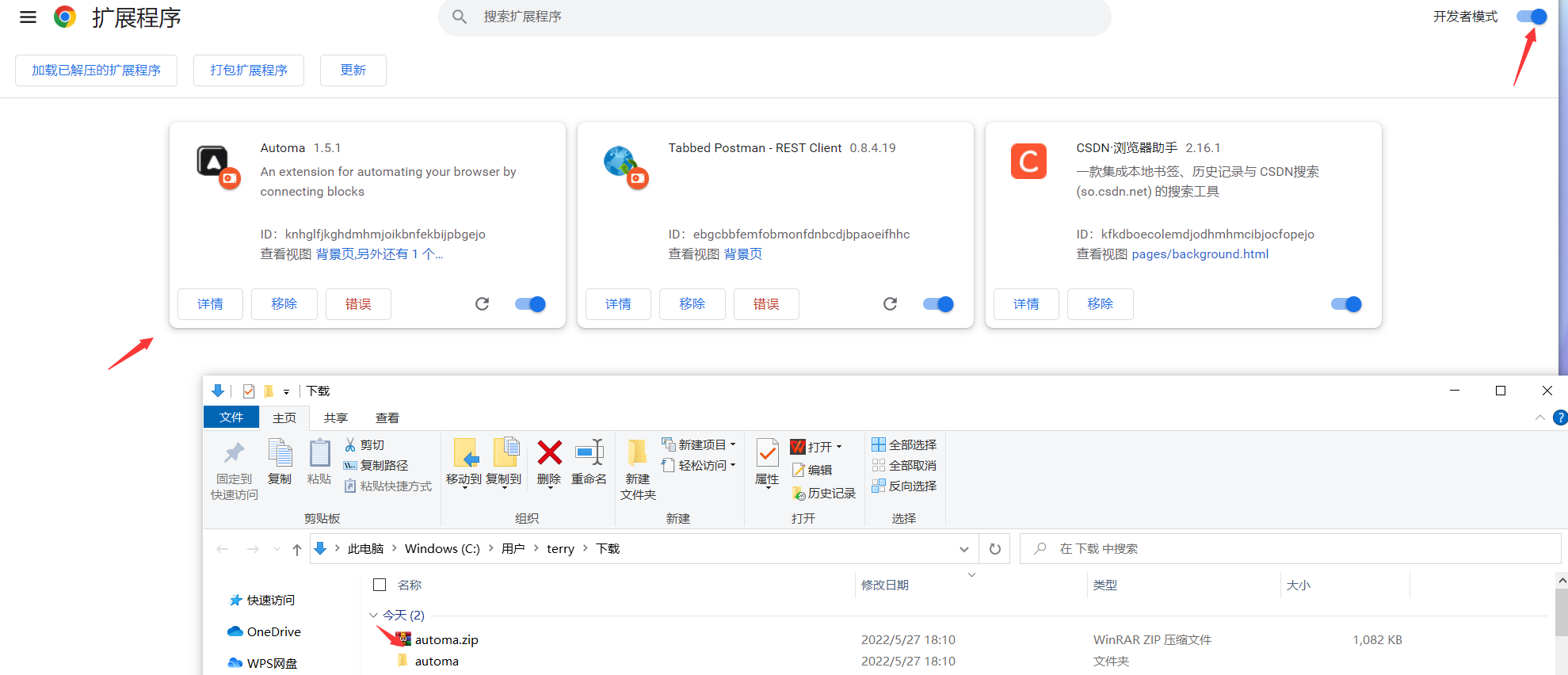Screen dimensions: 1568x675
Task: Select 快速访问 in the navigation pane
Action: pos(262,600)
